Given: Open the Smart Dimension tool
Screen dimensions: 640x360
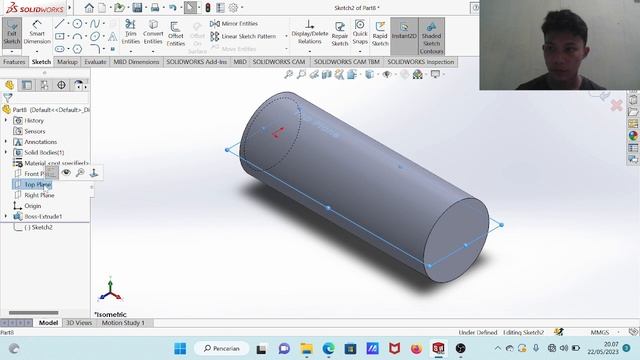Looking at the screenshot, I should pos(37,33).
